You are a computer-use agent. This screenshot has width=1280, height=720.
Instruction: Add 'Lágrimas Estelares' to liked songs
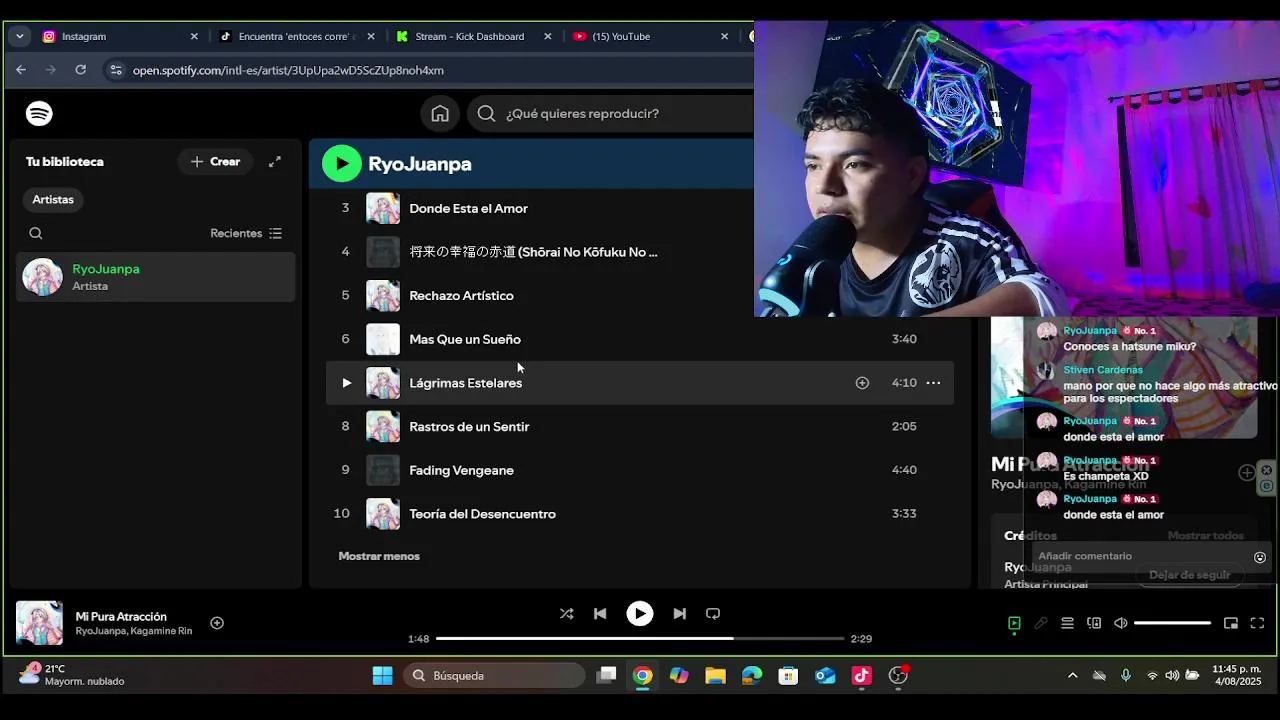(x=862, y=382)
